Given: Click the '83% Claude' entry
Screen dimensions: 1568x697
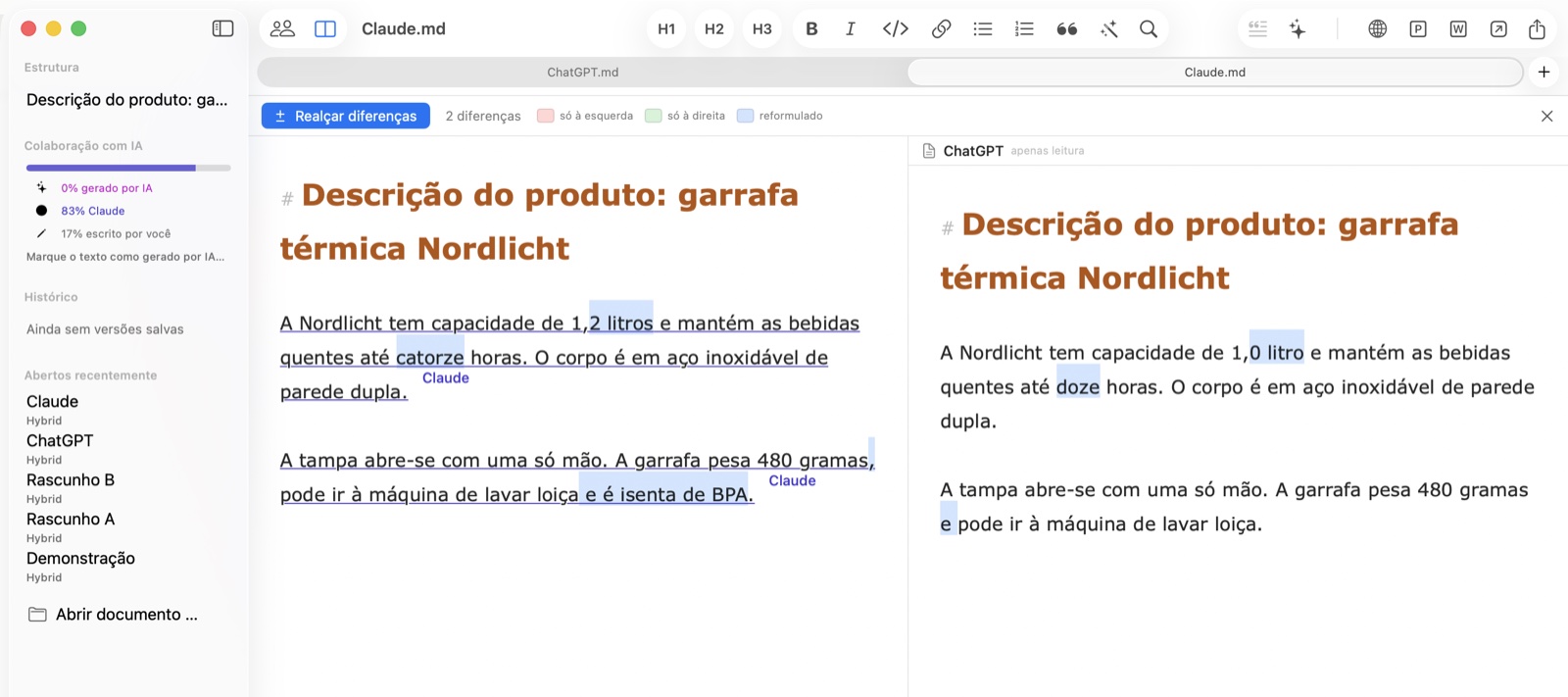Looking at the screenshot, I should 93,211.
